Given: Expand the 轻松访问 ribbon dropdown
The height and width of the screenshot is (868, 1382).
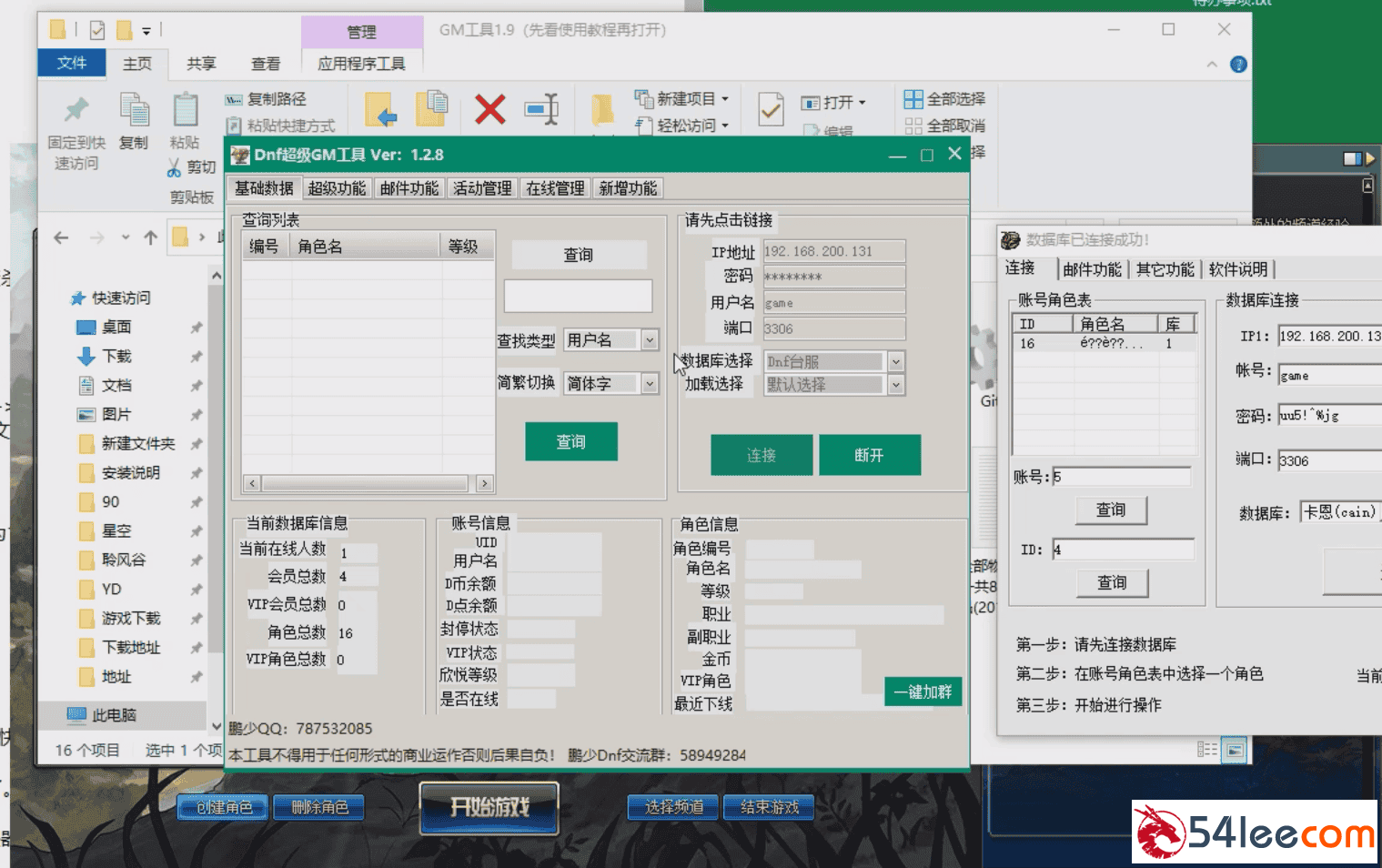Looking at the screenshot, I should click(725, 126).
